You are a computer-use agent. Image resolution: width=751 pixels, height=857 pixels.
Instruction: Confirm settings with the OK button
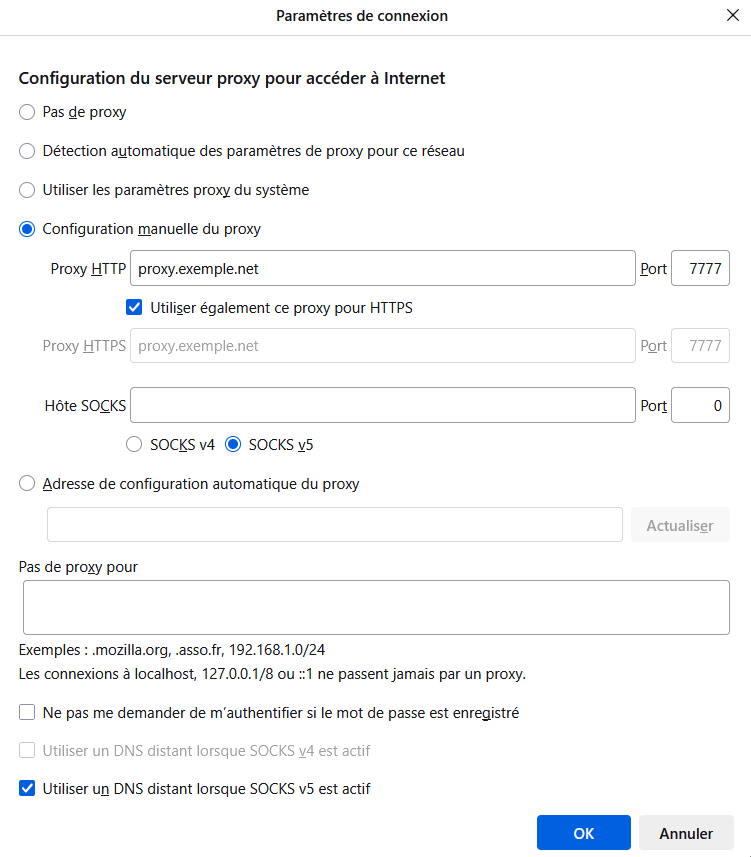[x=584, y=832]
